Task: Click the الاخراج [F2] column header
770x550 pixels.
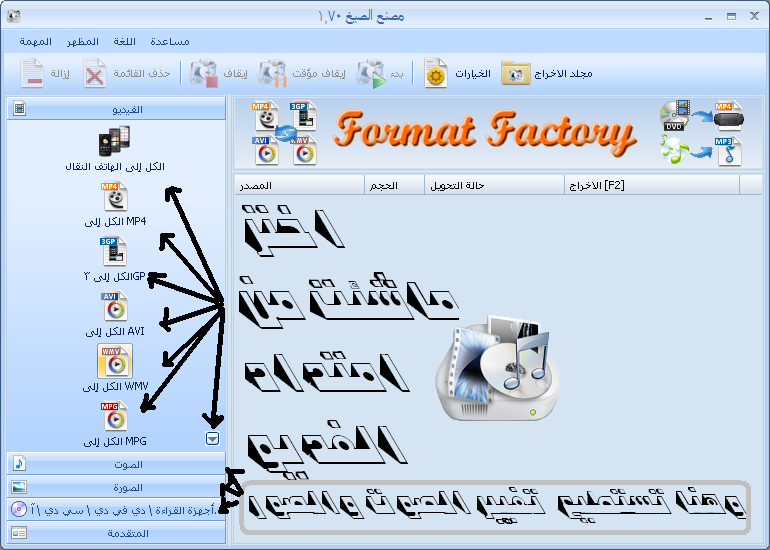Action: (652, 185)
